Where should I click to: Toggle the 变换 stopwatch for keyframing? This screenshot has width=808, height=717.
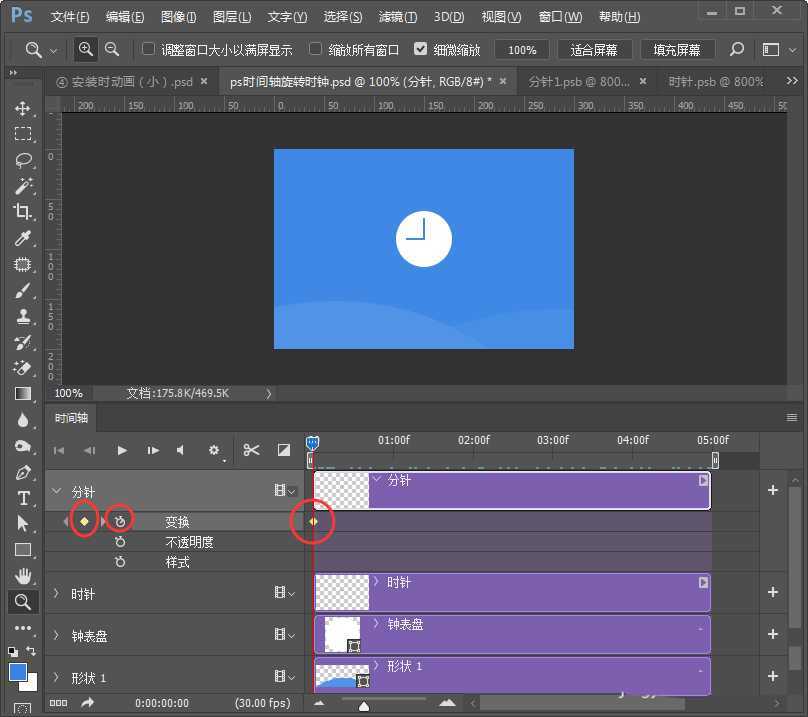pyautogui.click(x=119, y=521)
